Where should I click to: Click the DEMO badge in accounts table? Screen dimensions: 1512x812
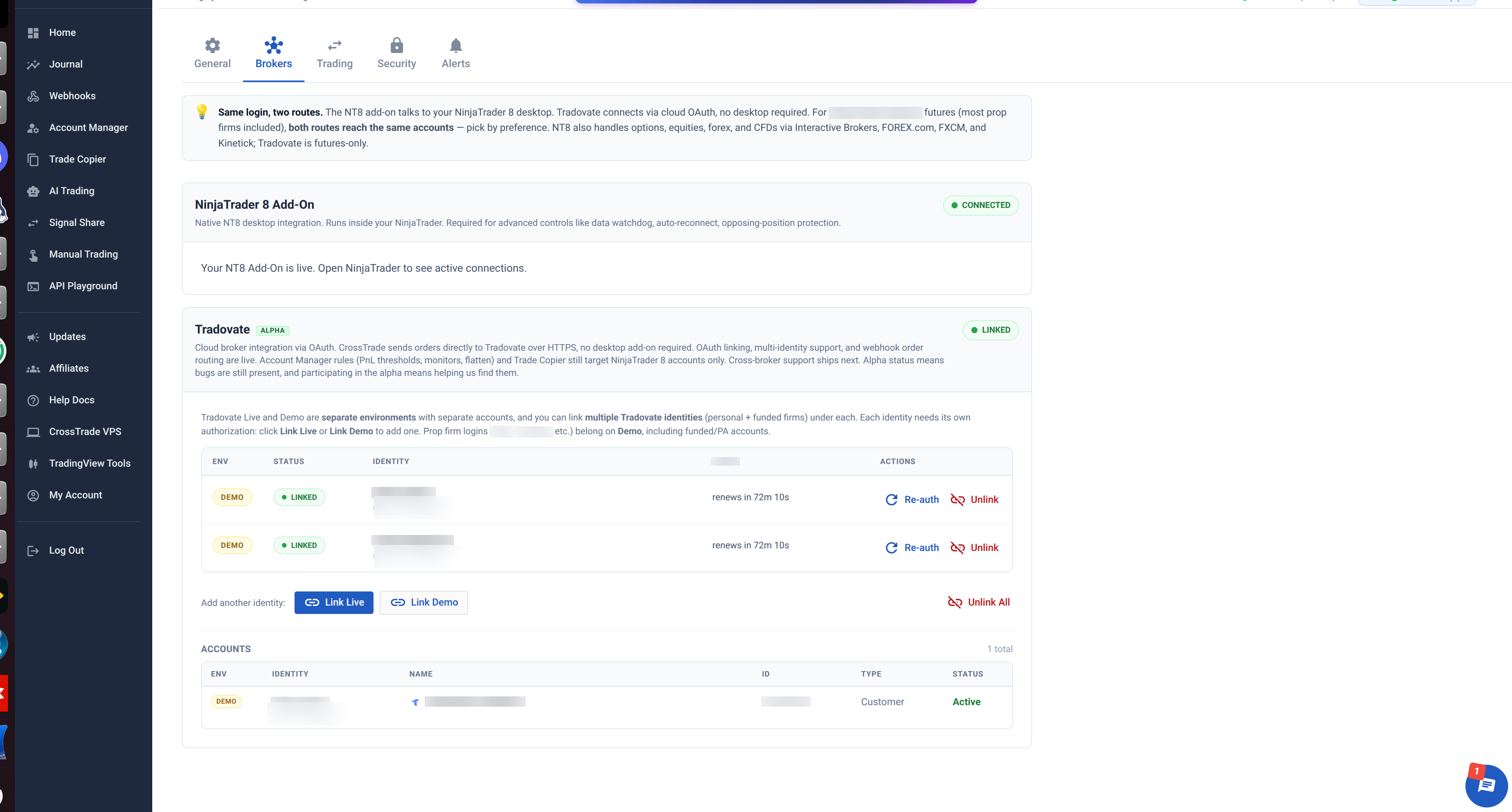pyautogui.click(x=226, y=701)
